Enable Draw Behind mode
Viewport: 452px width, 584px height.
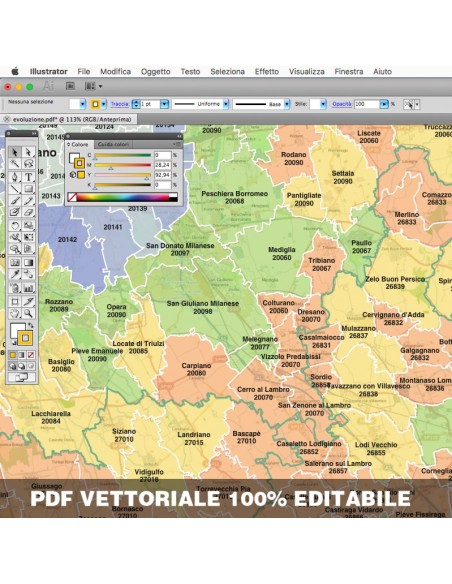(x=22, y=366)
